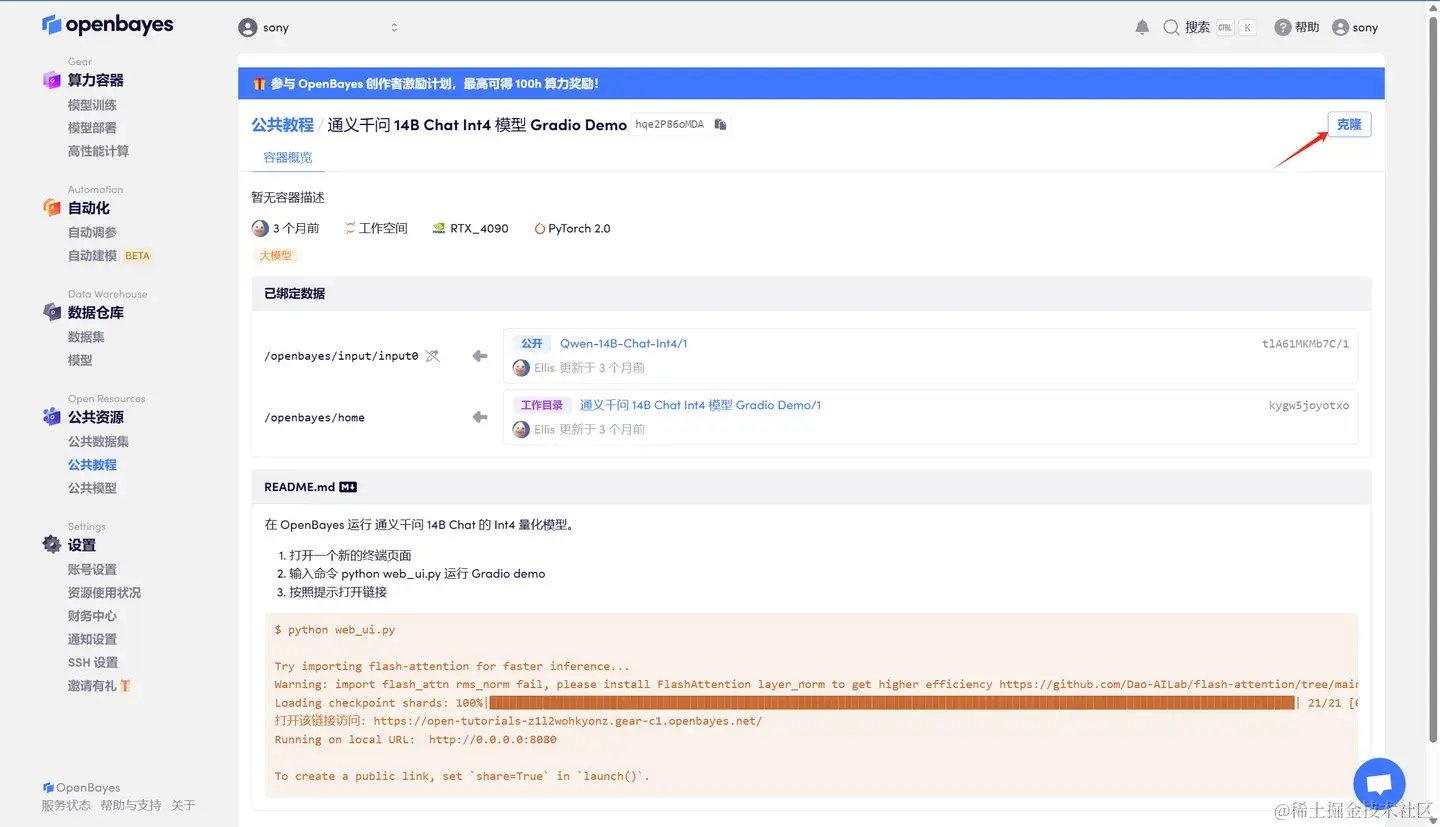Viewport: 1440px width, 827px height.
Task: Click the ID tlA61MKMb7C/1
Action: 1305,344
